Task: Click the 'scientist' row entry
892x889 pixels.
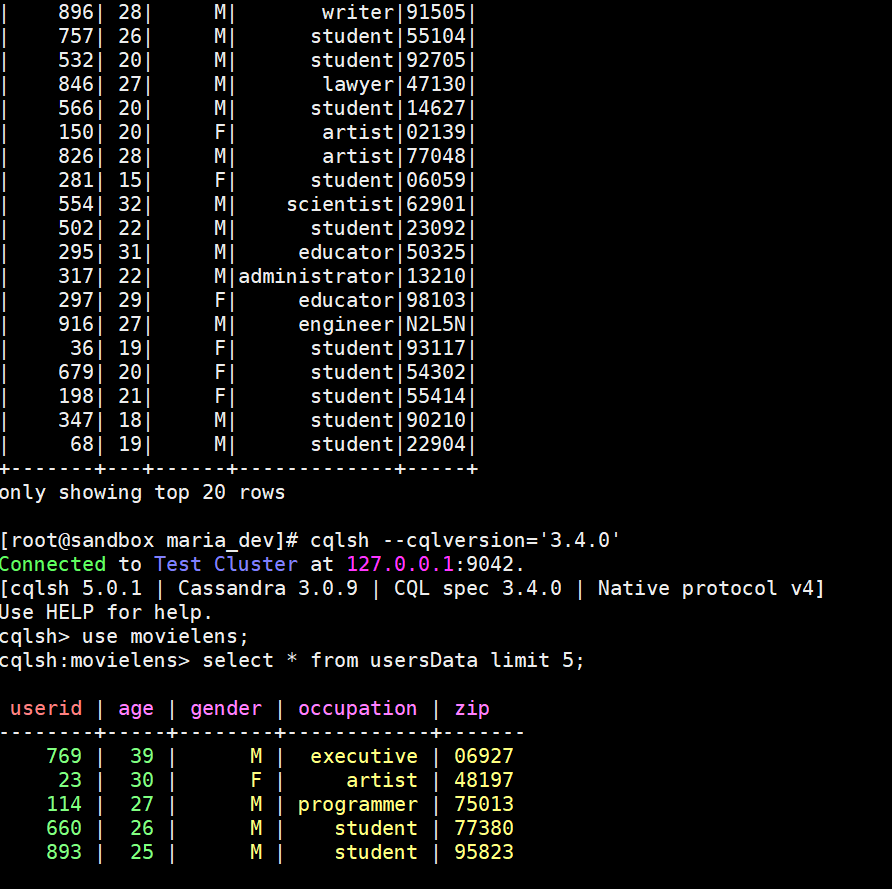Action: [340, 204]
